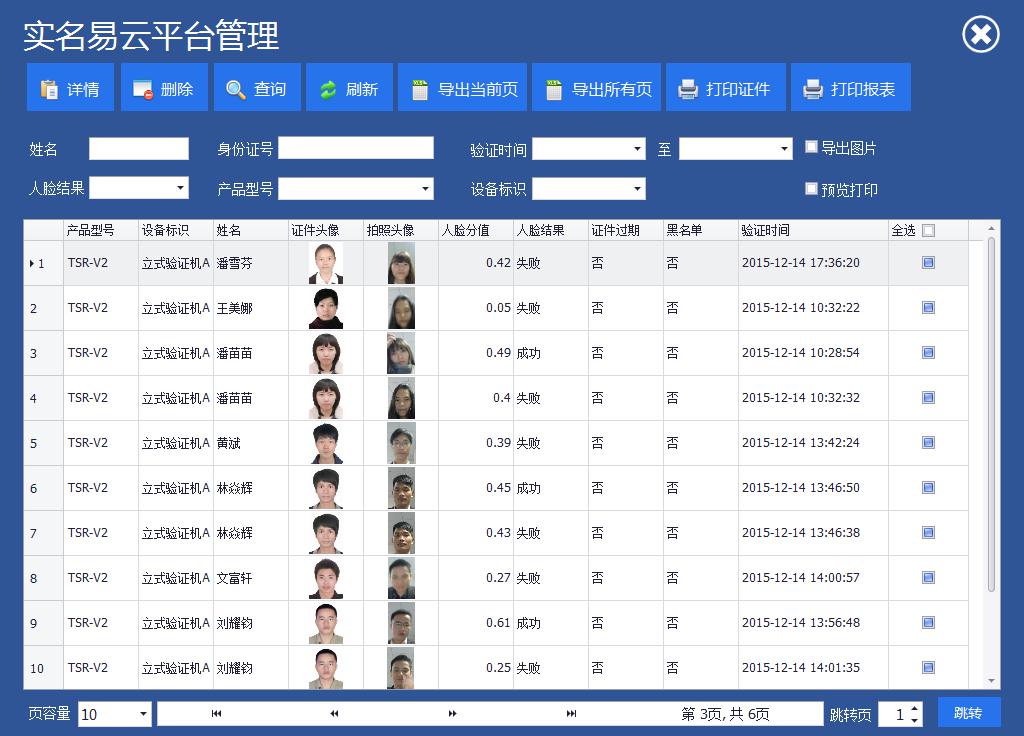Run the 查询 search button

pos(257,88)
